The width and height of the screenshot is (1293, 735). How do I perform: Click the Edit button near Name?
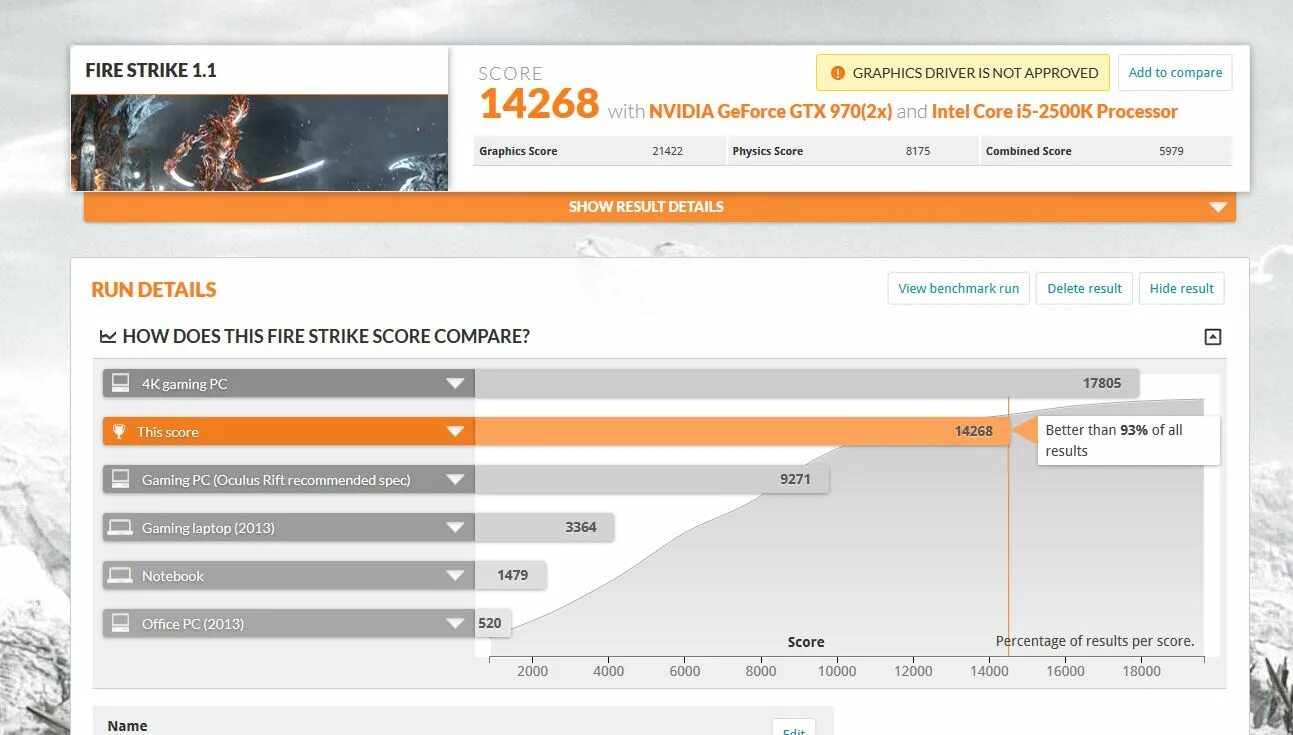794,728
